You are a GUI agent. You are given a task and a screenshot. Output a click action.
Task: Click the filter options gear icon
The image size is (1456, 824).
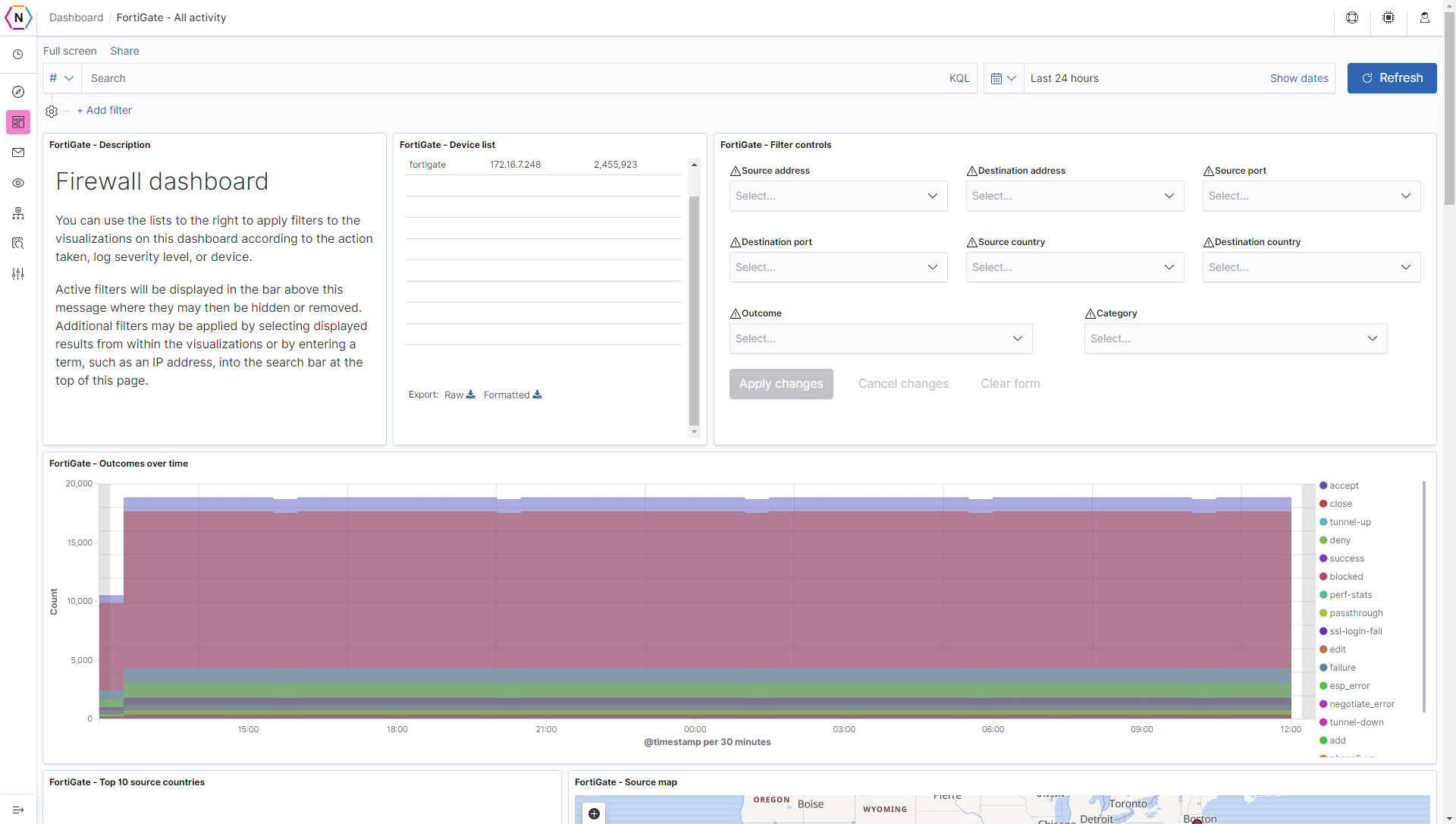click(52, 111)
